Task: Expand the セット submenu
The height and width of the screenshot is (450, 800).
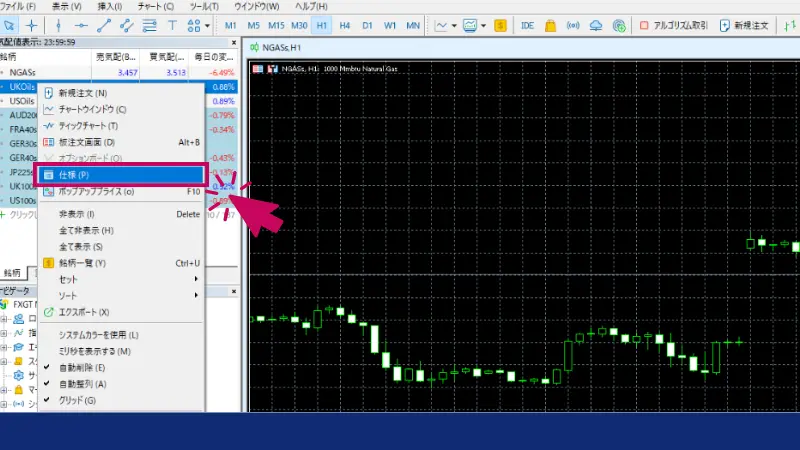Action: (120, 279)
